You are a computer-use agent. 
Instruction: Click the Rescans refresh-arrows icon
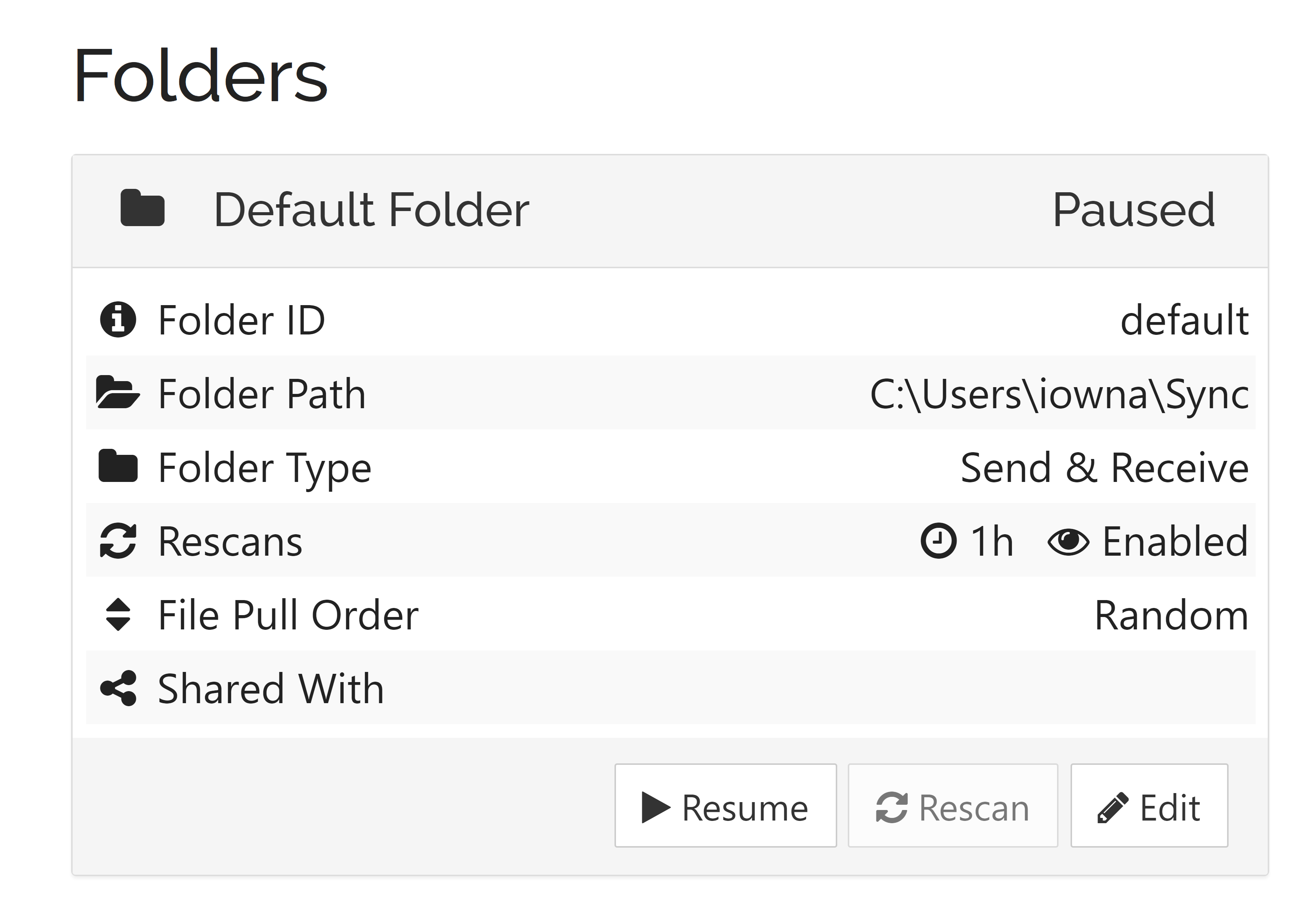click(118, 541)
